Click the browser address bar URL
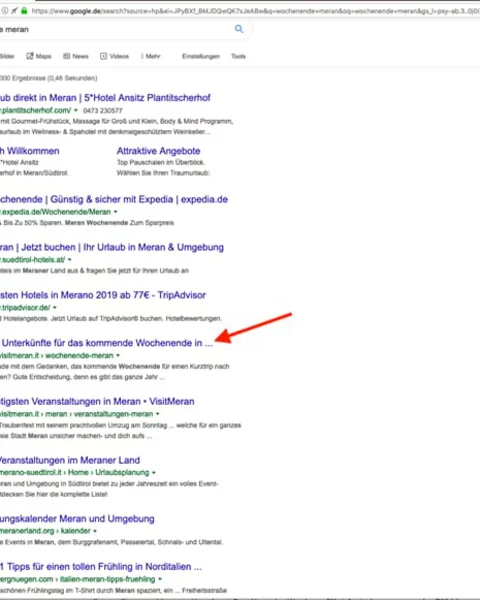 (255, 11)
